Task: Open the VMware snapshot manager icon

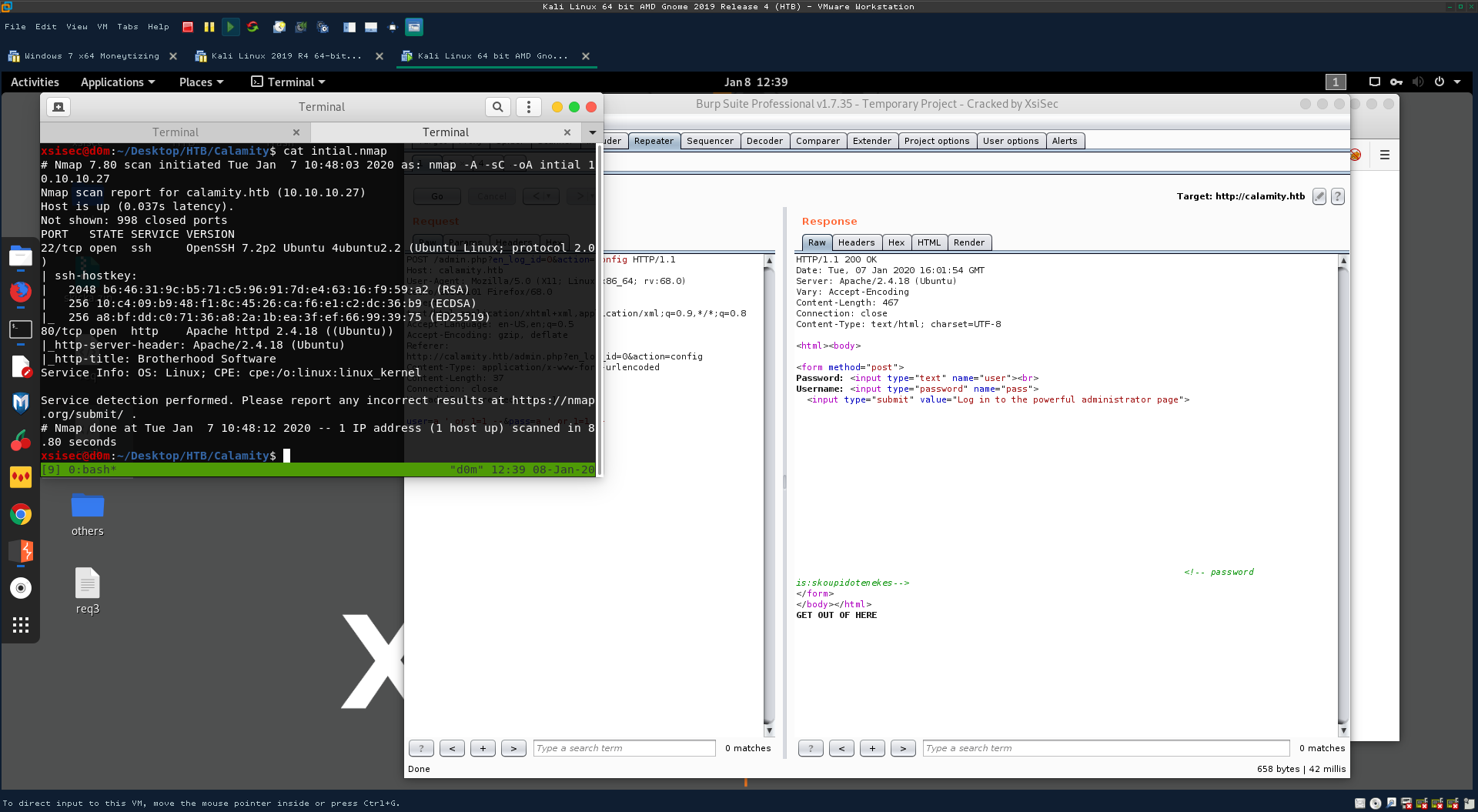Action: tap(323, 27)
